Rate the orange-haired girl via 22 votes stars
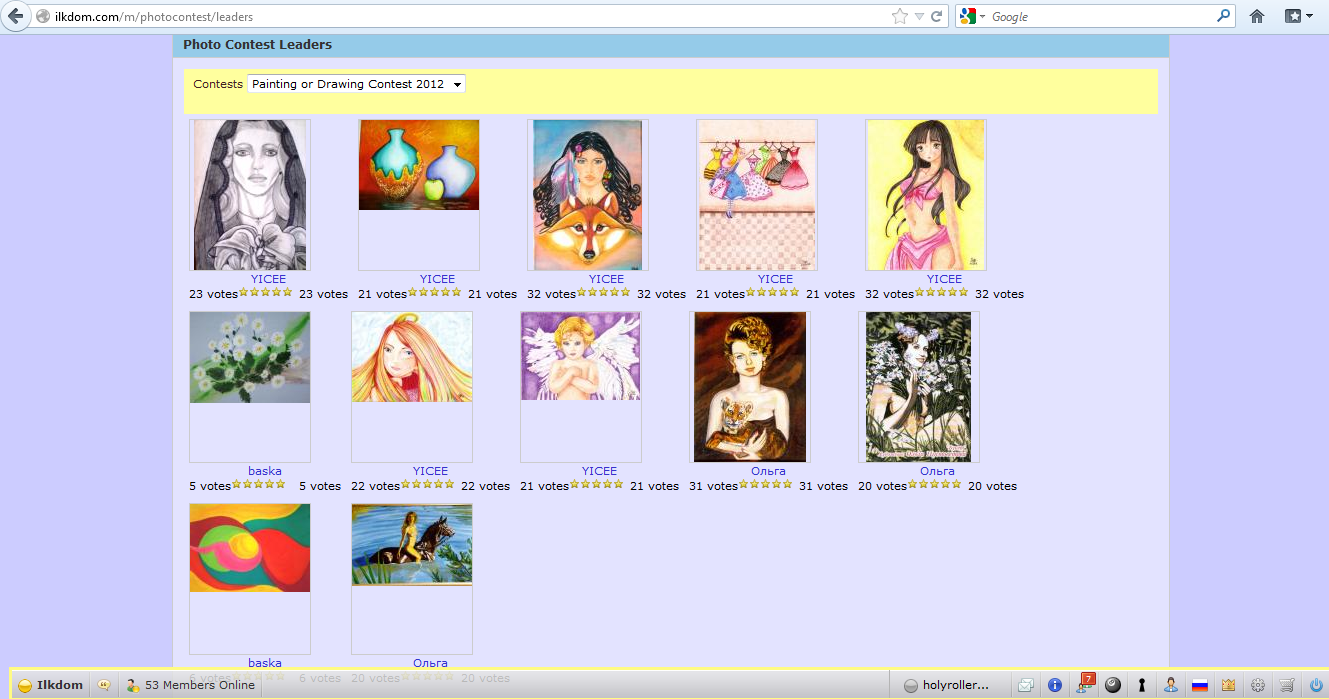 tap(427, 484)
